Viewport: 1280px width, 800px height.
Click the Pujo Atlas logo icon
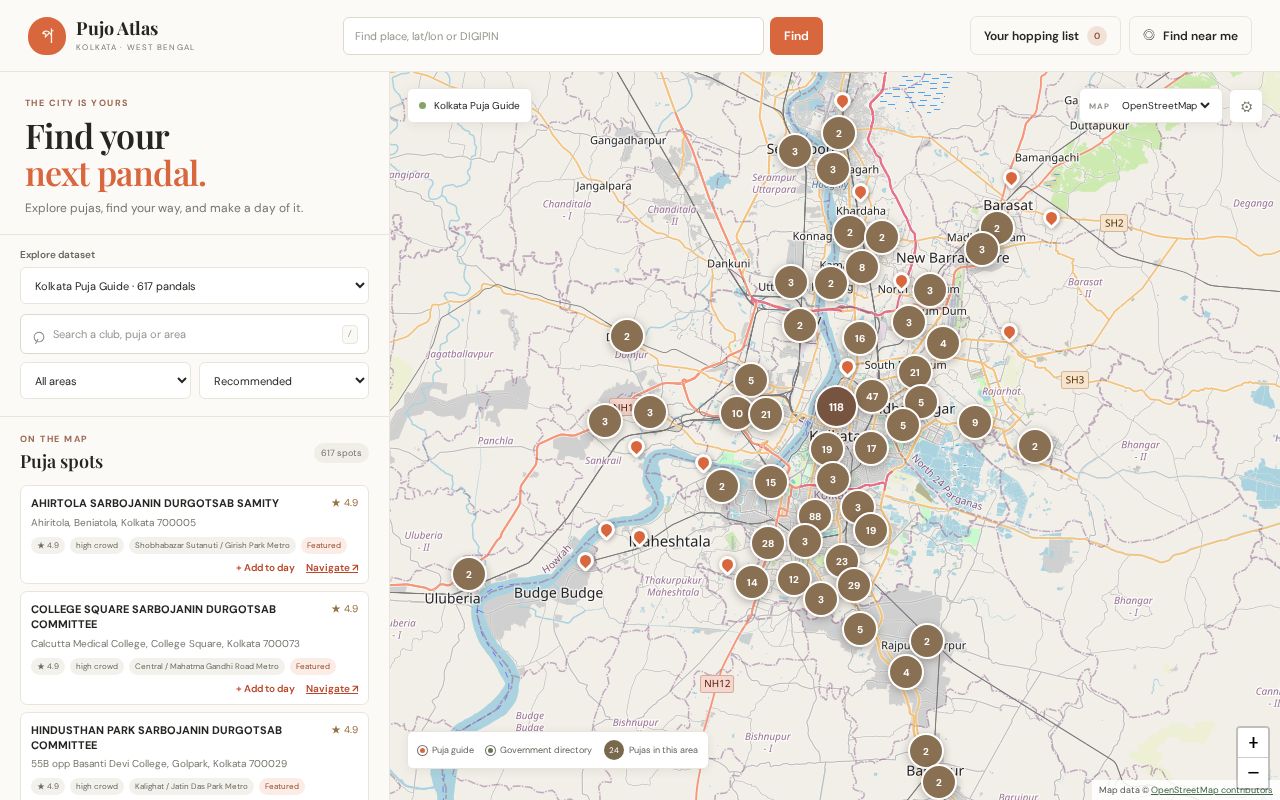pyautogui.click(x=47, y=36)
